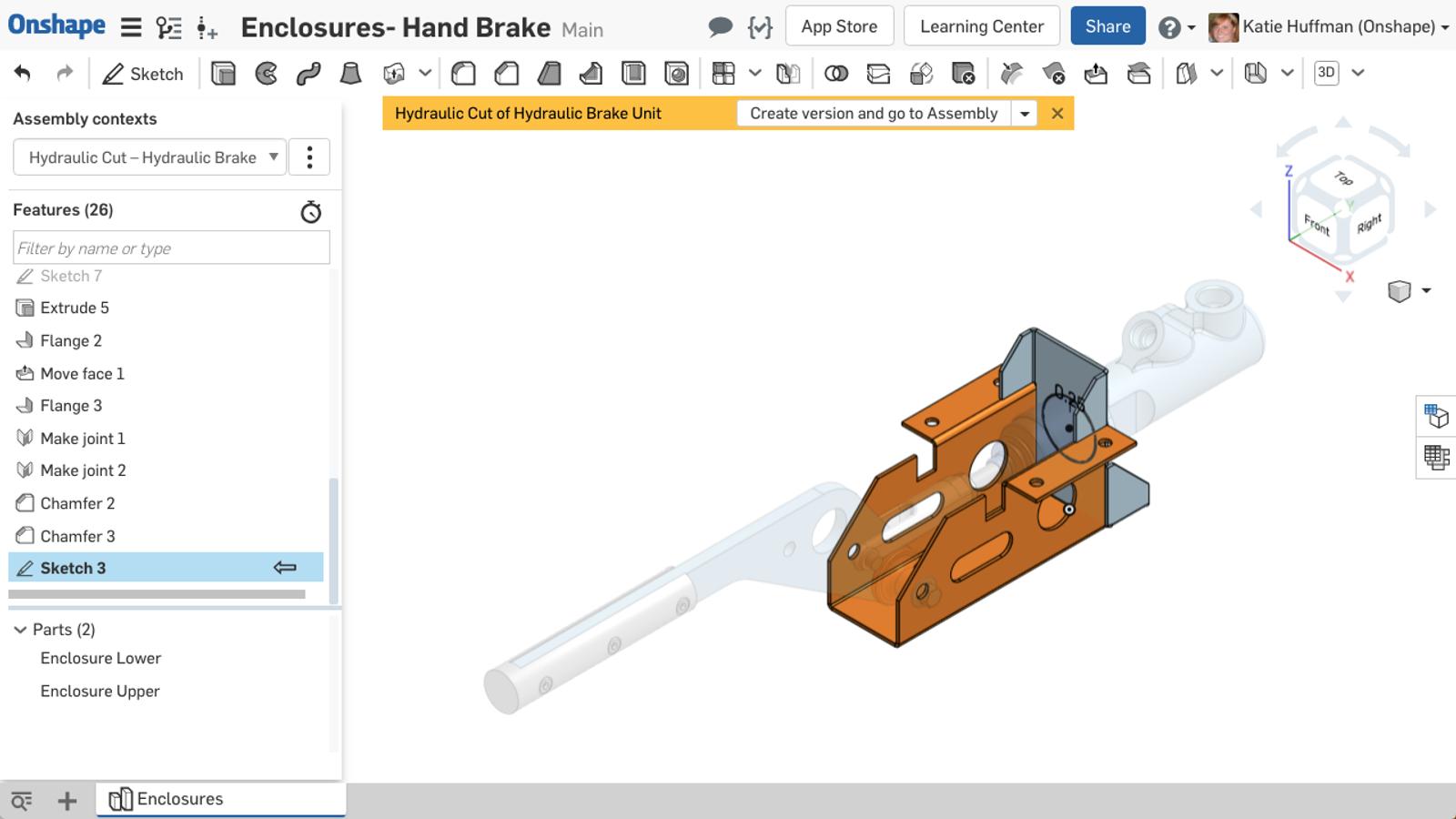Select the Revolve tool
Image resolution: width=1456 pixels, height=819 pixels.
pyautogui.click(x=266, y=74)
